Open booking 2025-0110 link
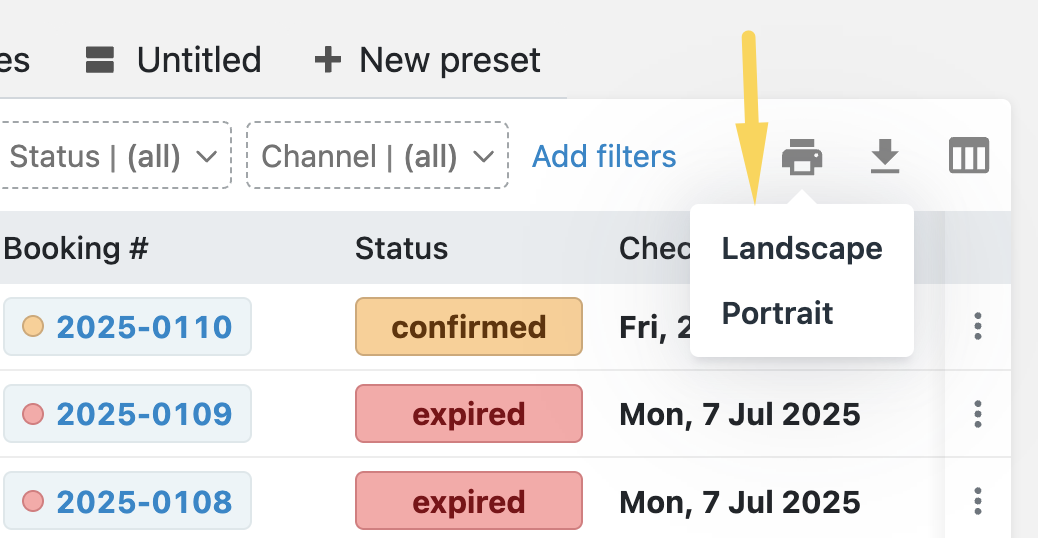This screenshot has height=538, width=1038. coord(144,327)
